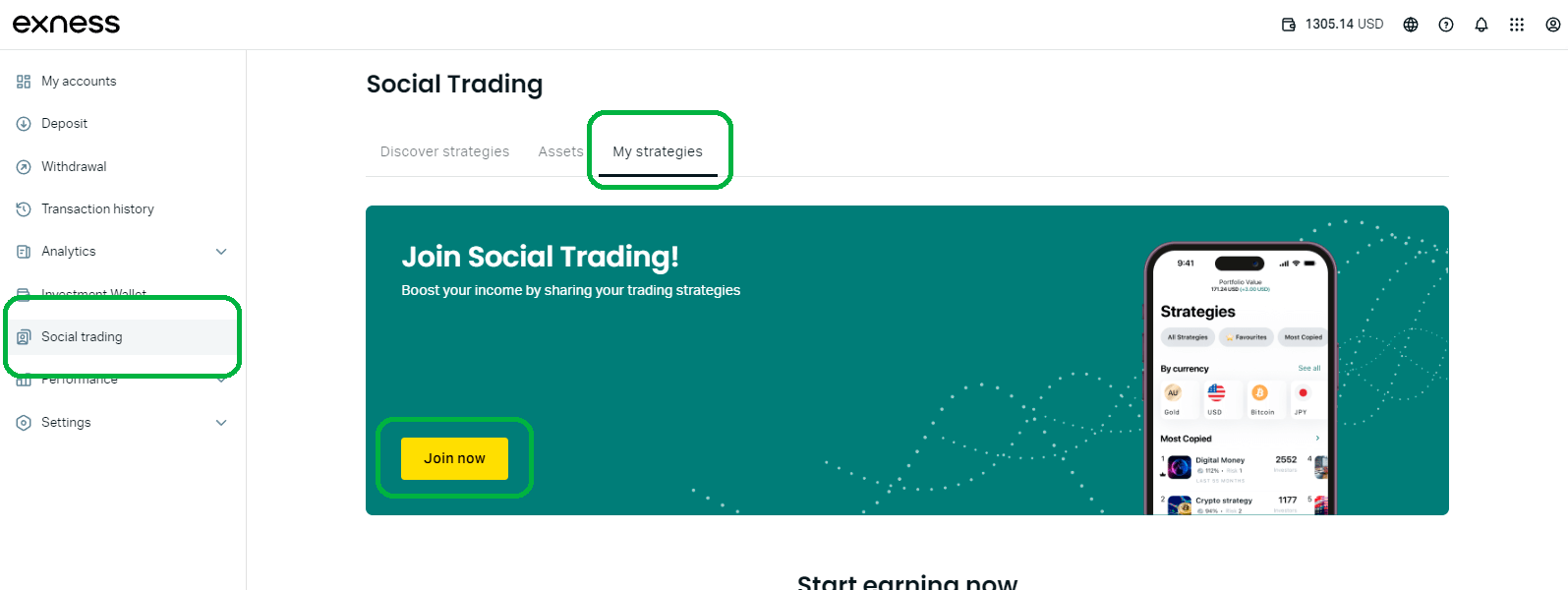Open the apps grid icon
This screenshot has width=1568, height=590.
[1517, 24]
